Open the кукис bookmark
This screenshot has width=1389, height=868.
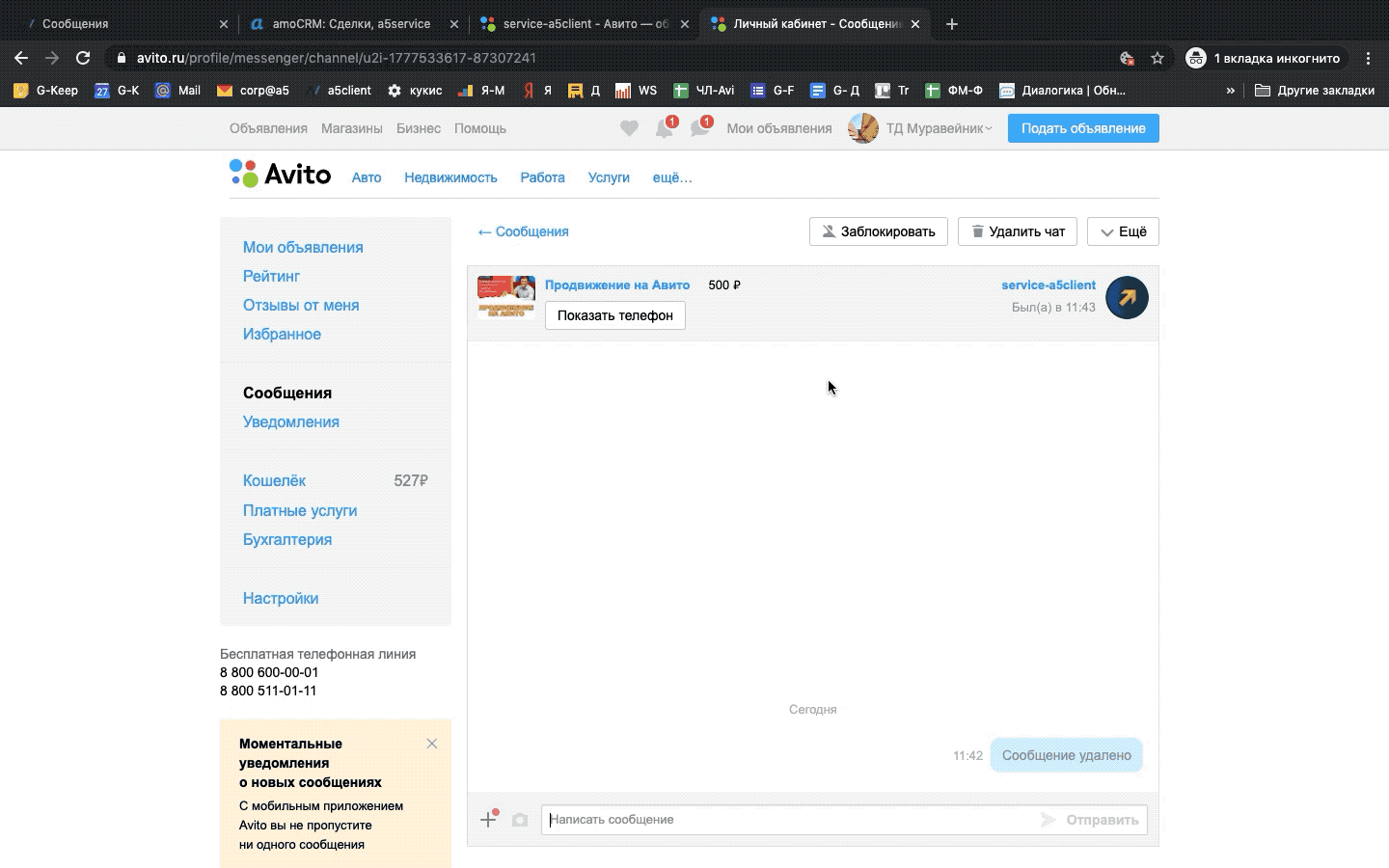click(415, 91)
